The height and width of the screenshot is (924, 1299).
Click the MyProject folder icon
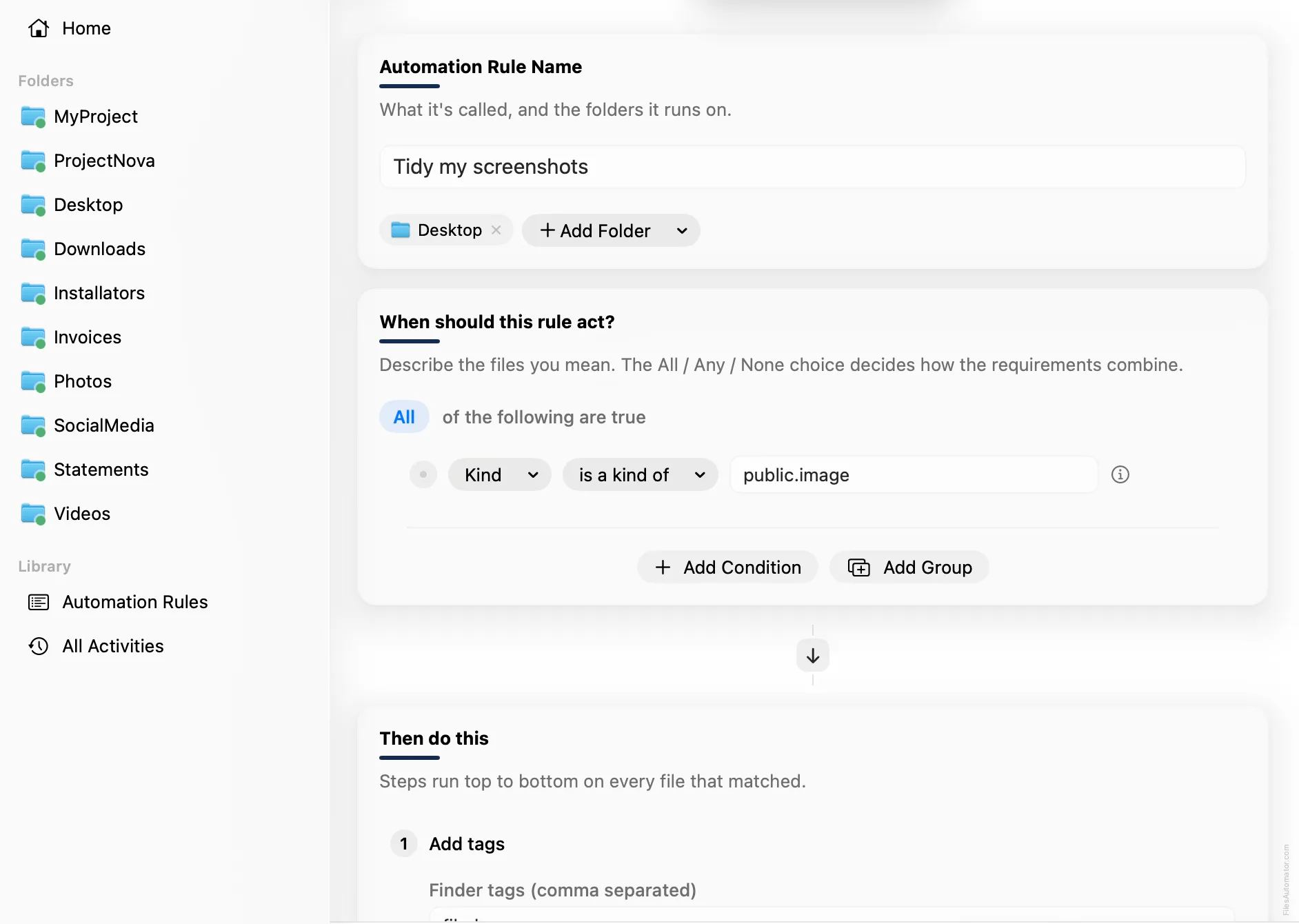[33, 117]
